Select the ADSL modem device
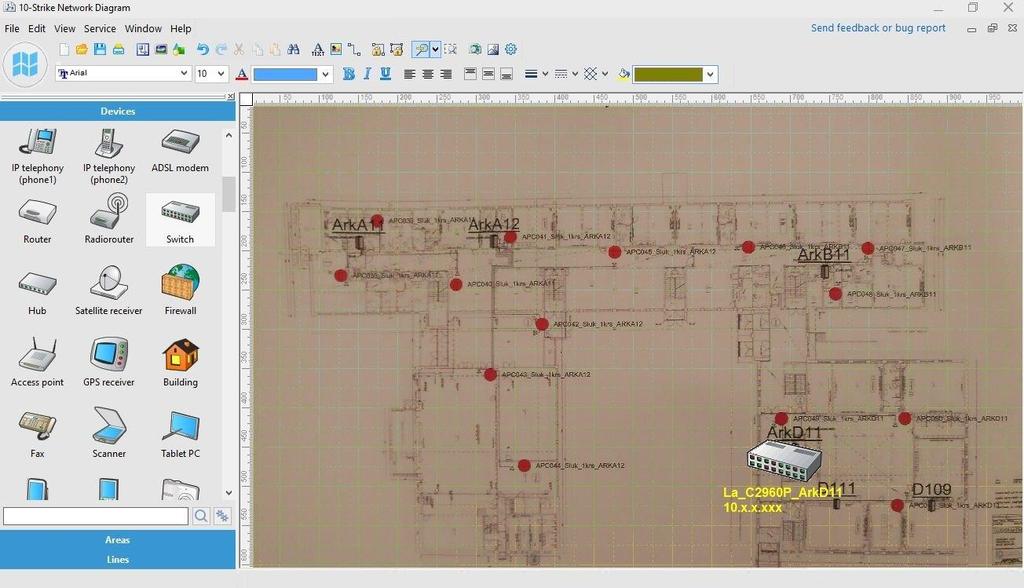Screen dimensions: 1024x588 click(x=180, y=150)
